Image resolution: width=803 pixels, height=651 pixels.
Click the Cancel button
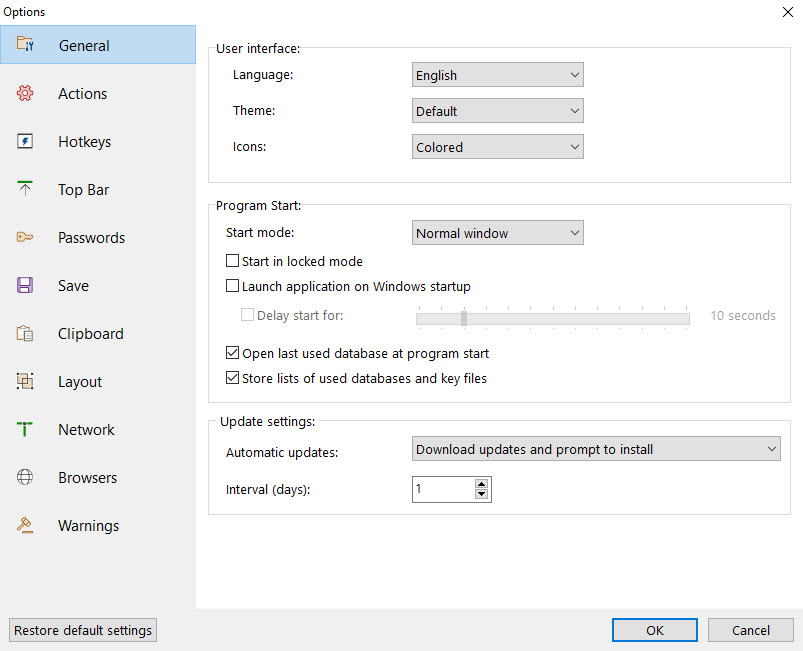[751, 630]
